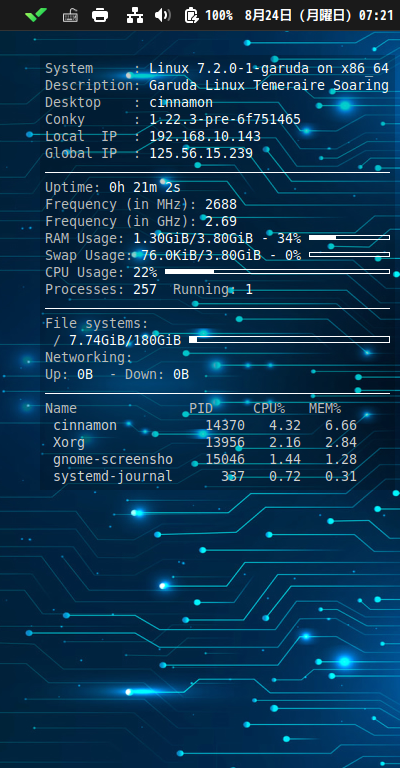Click PID 337 in the process list
This screenshot has height=768, width=400.
pos(233,477)
